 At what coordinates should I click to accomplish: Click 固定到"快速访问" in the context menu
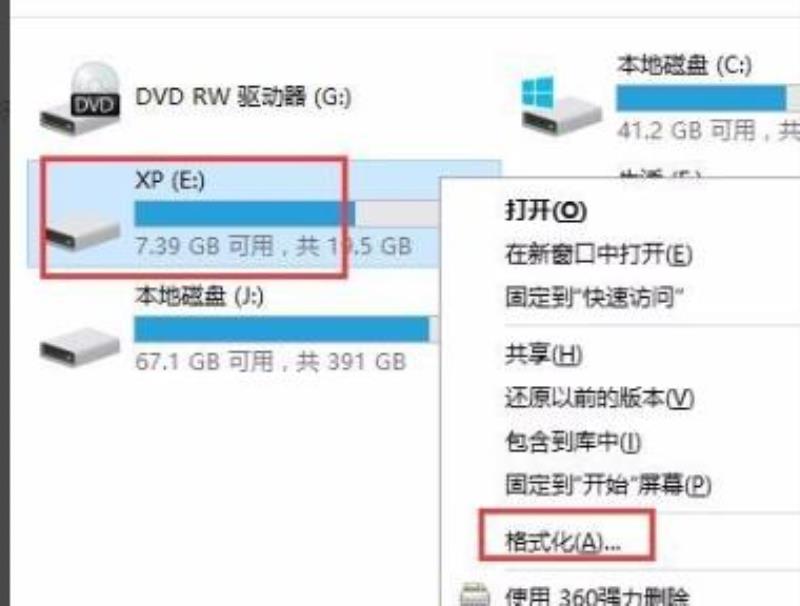(594, 297)
